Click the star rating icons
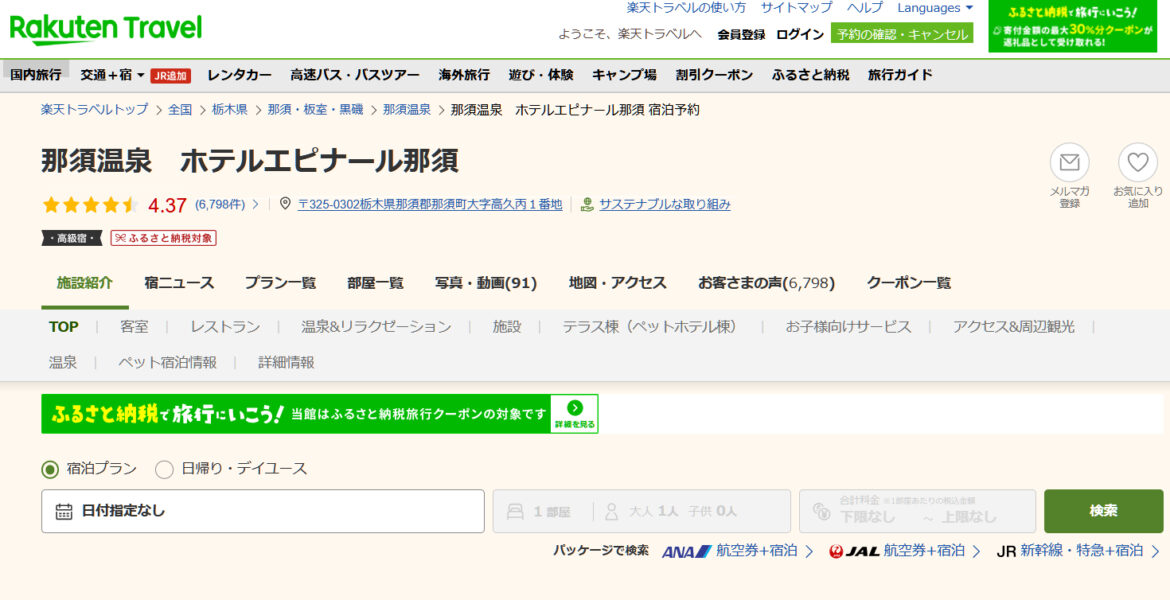Image resolution: width=1170 pixels, height=600 pixels. tap(90, 205)
